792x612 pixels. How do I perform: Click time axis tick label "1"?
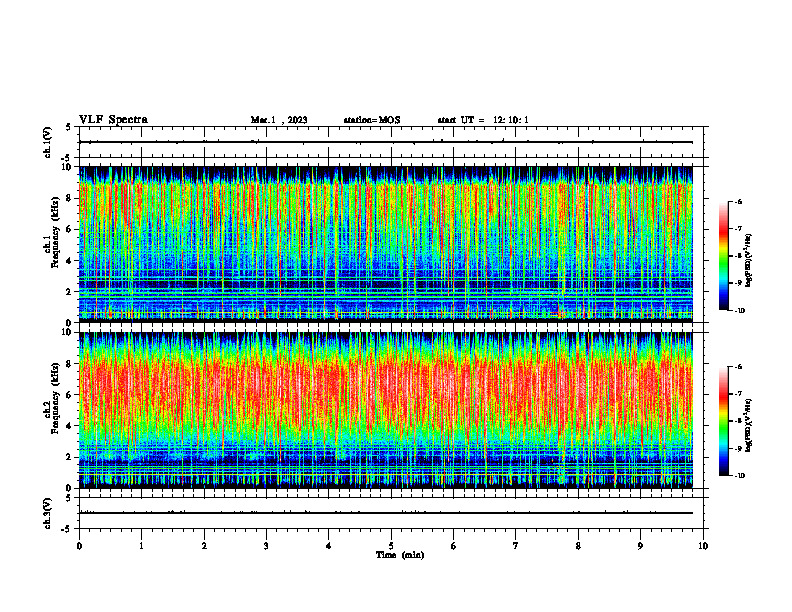click(142, 546)
